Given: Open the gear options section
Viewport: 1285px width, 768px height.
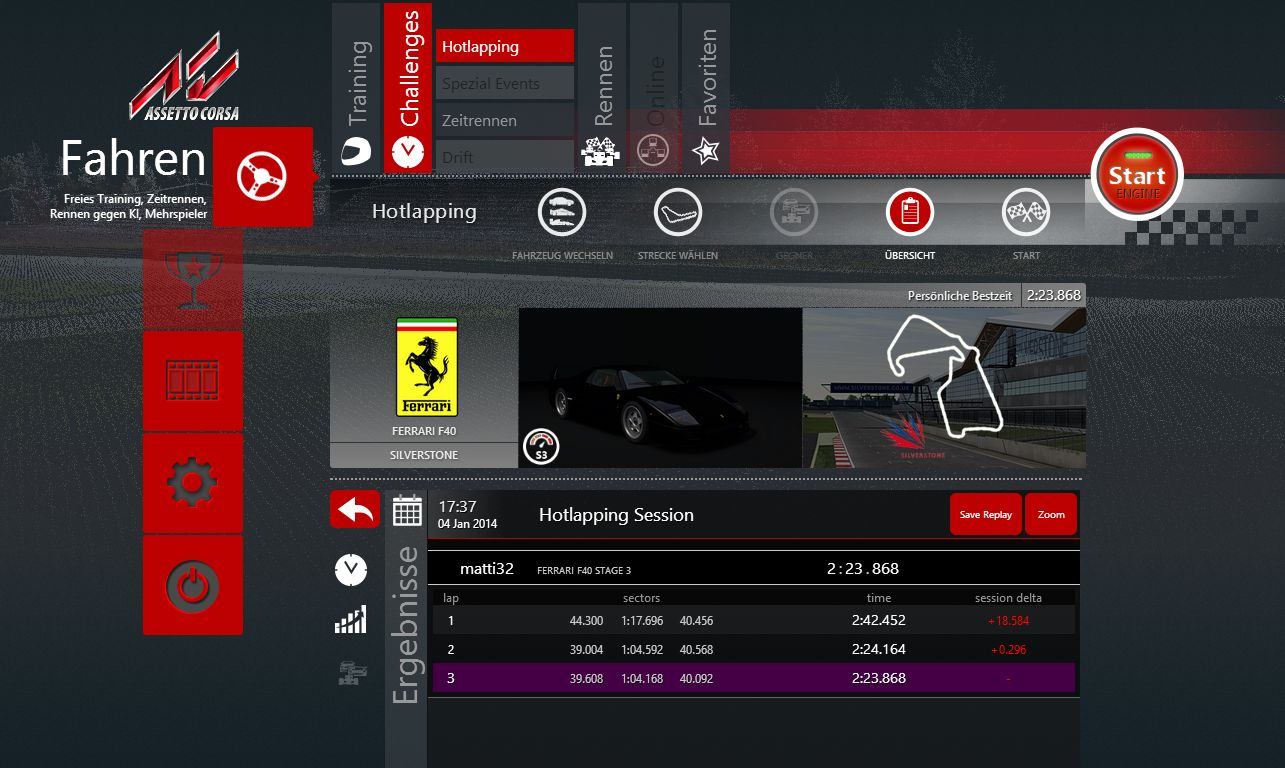Looking at the screenshot, I should [x=192, y=483].
